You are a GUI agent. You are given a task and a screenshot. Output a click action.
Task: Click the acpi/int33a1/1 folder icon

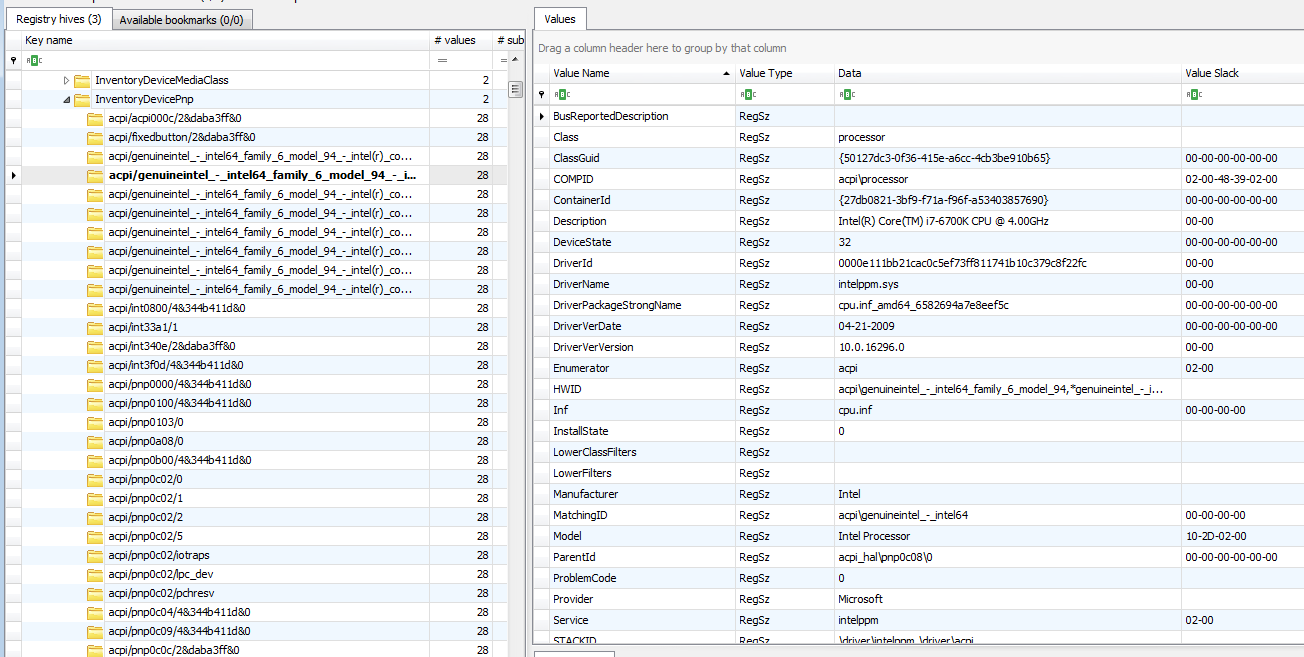[95, 327]
